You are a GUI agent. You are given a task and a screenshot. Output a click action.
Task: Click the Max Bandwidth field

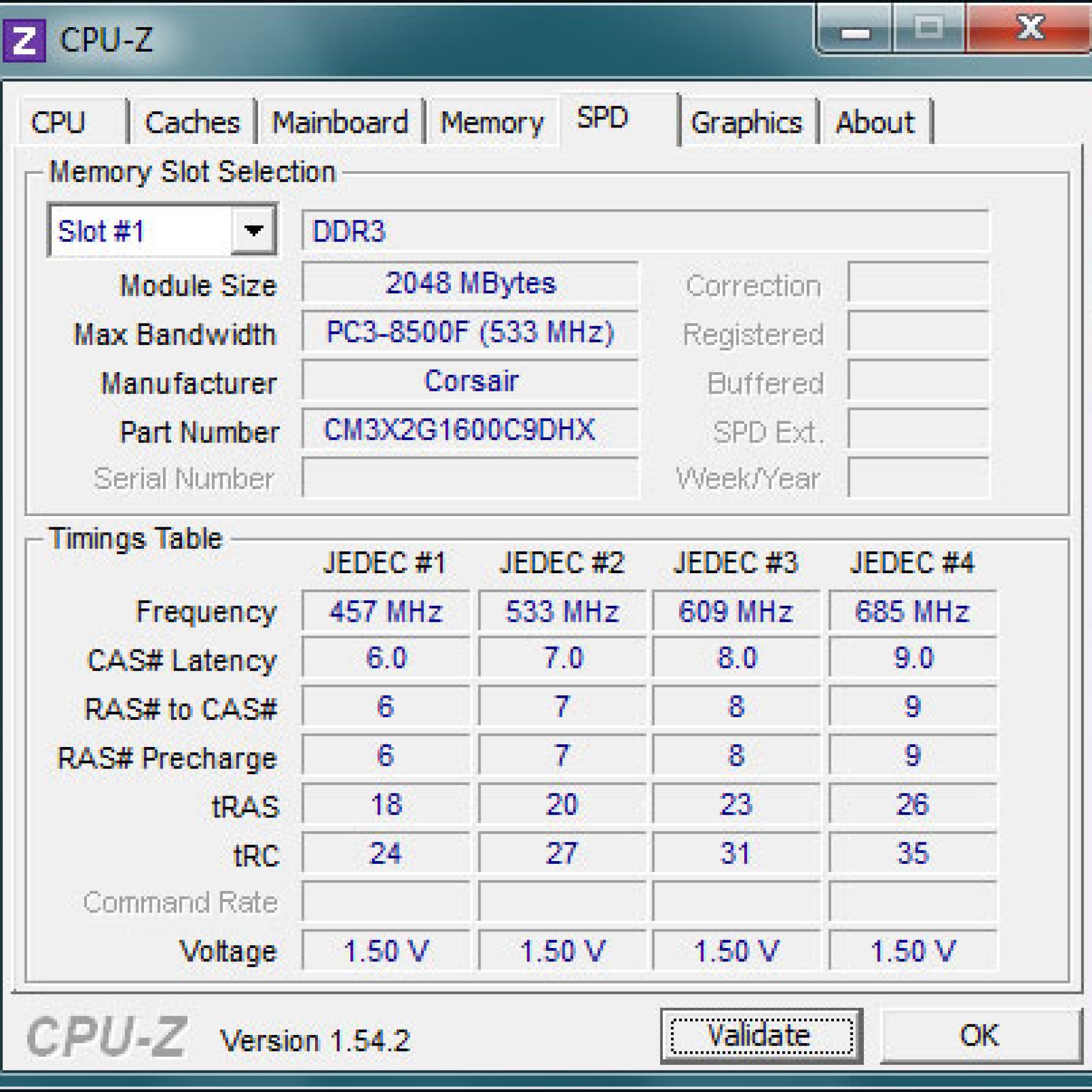coord(470,332)
